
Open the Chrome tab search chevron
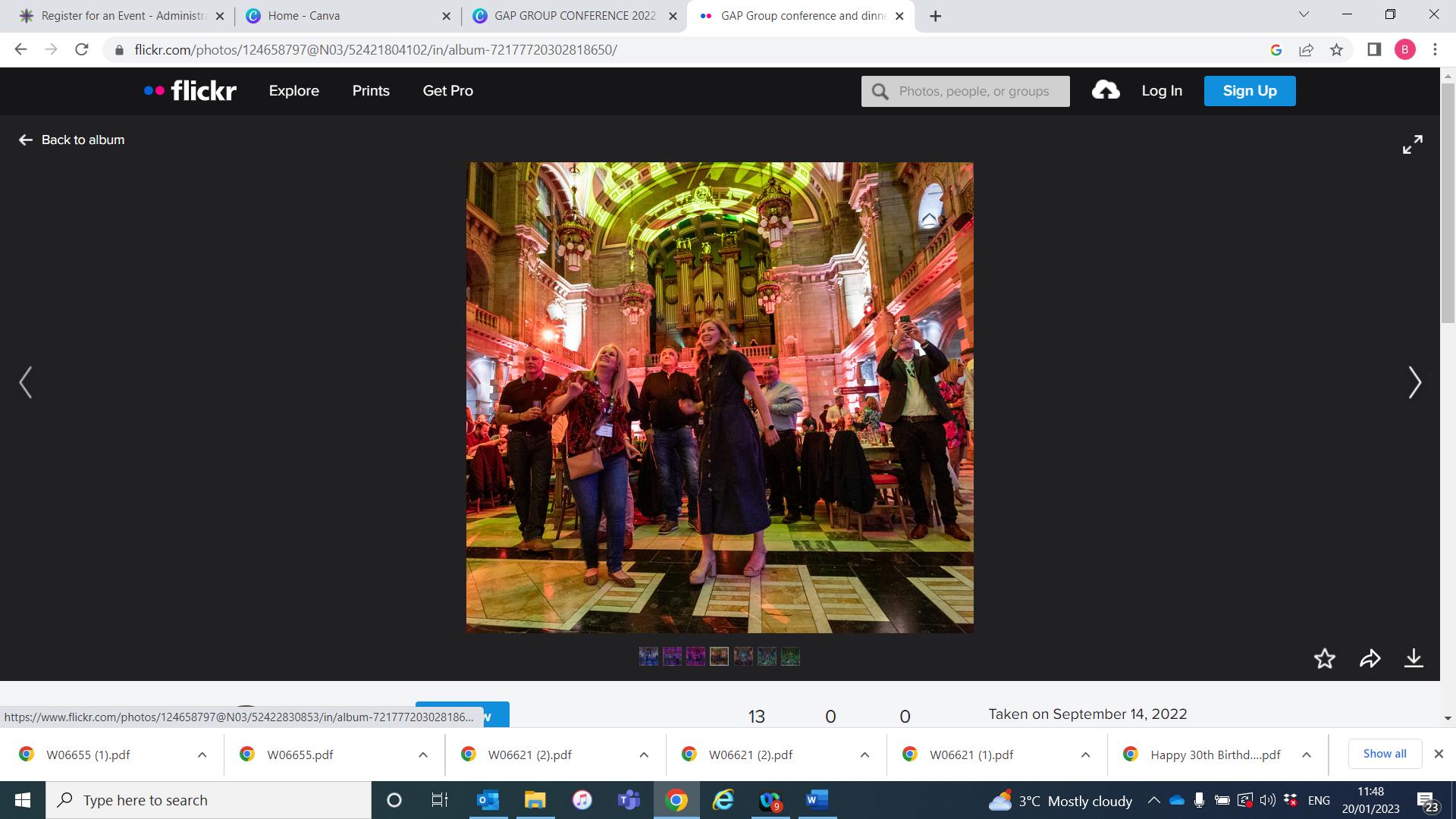[x=1304, y=14]
